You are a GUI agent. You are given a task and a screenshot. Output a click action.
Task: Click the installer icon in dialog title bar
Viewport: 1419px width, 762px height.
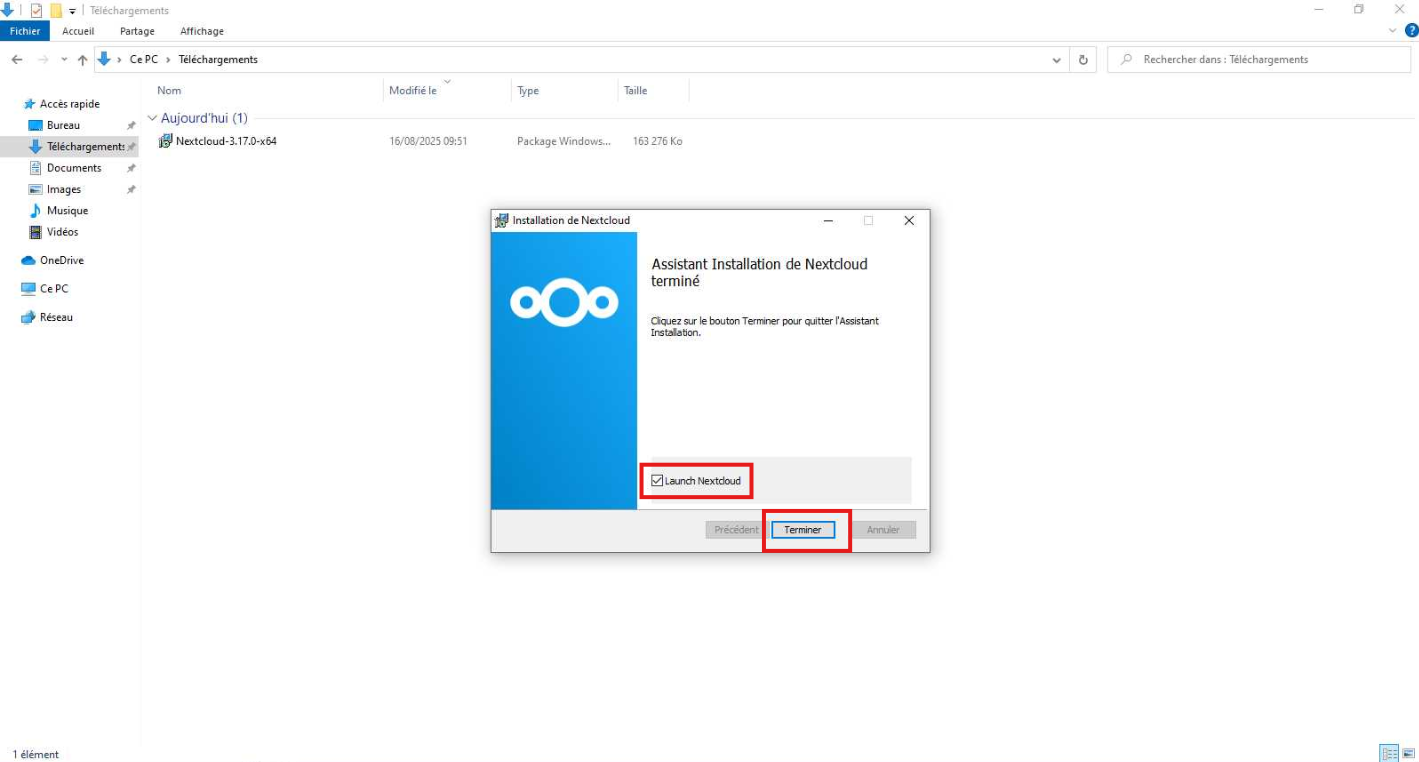click(501, 221)
